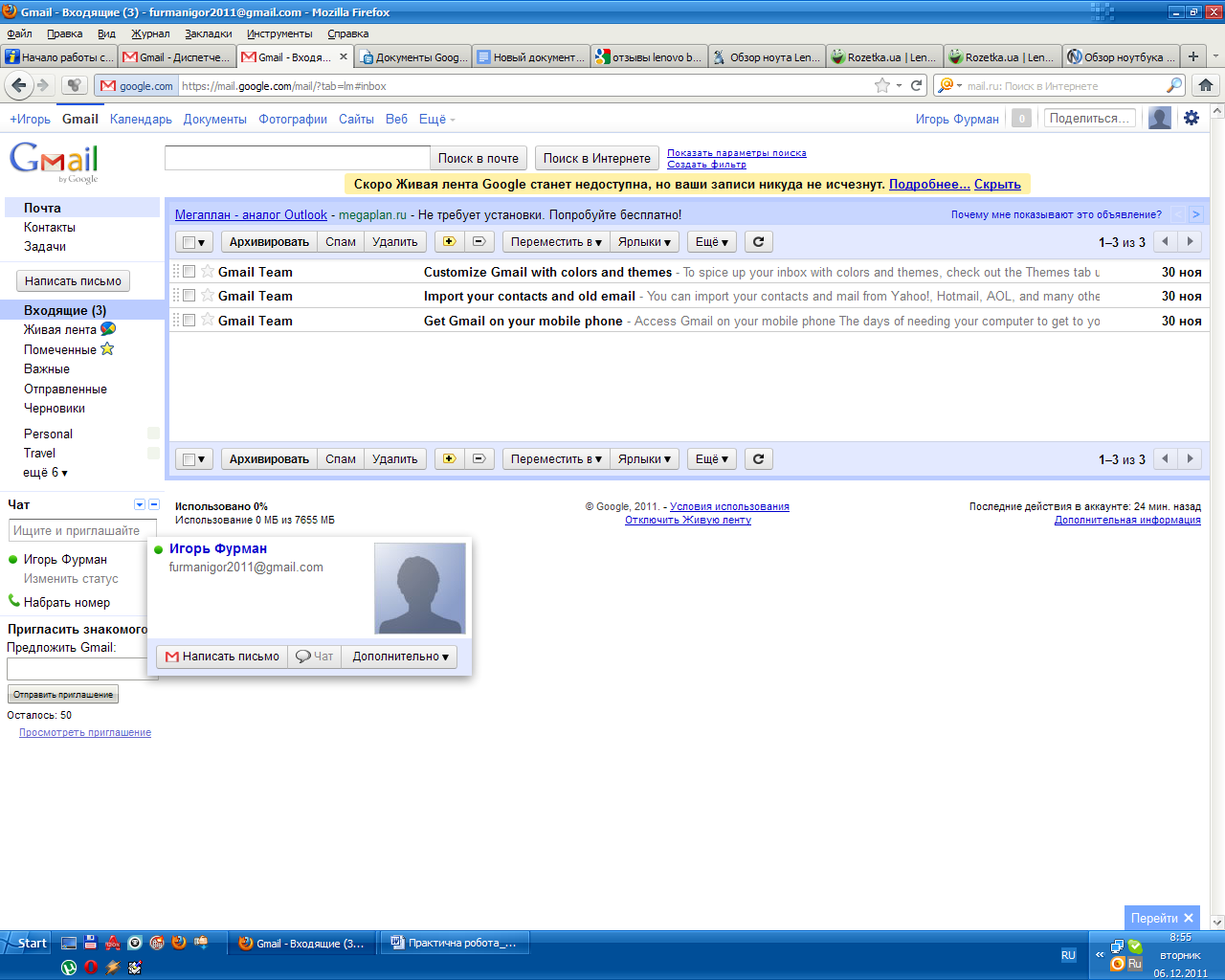Click the notifications counter box showing 0
This screenshot has height=980, width=1225.
[1021, 119]
